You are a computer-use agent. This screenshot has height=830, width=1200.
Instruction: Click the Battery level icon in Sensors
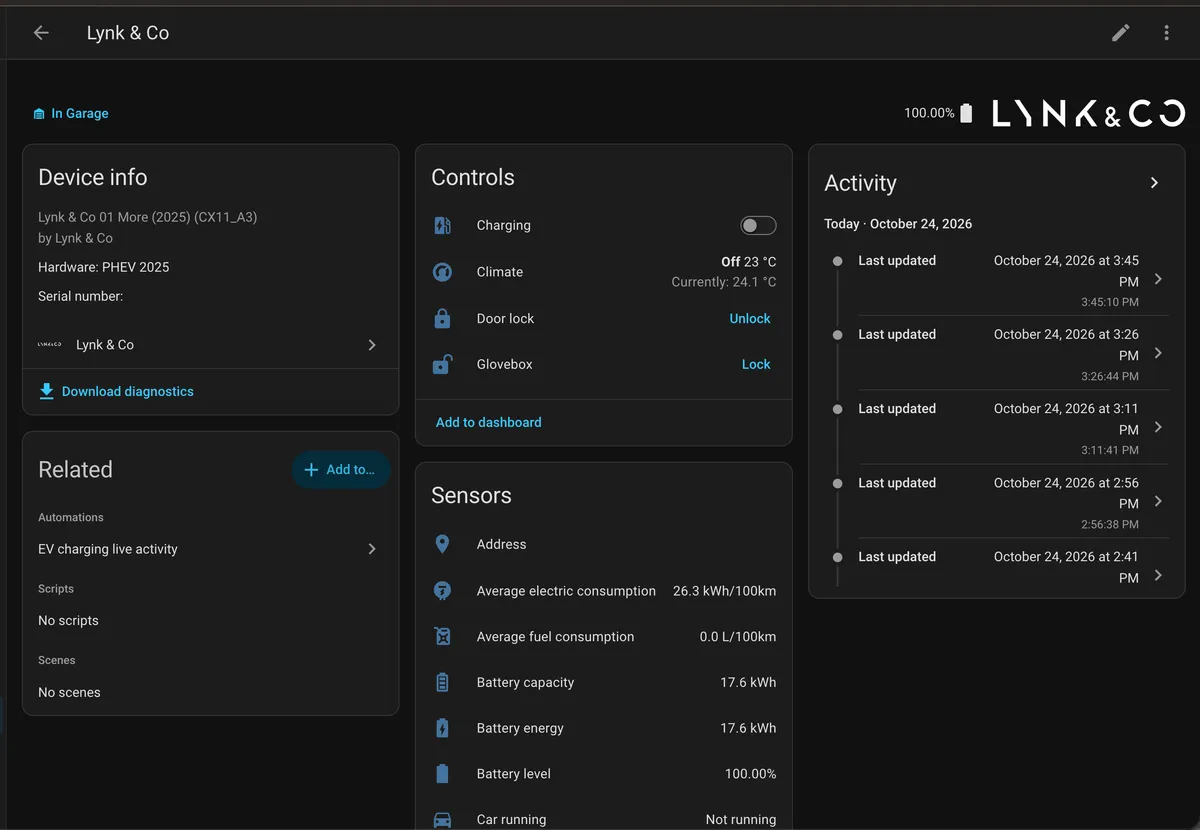tap(442, 774)
